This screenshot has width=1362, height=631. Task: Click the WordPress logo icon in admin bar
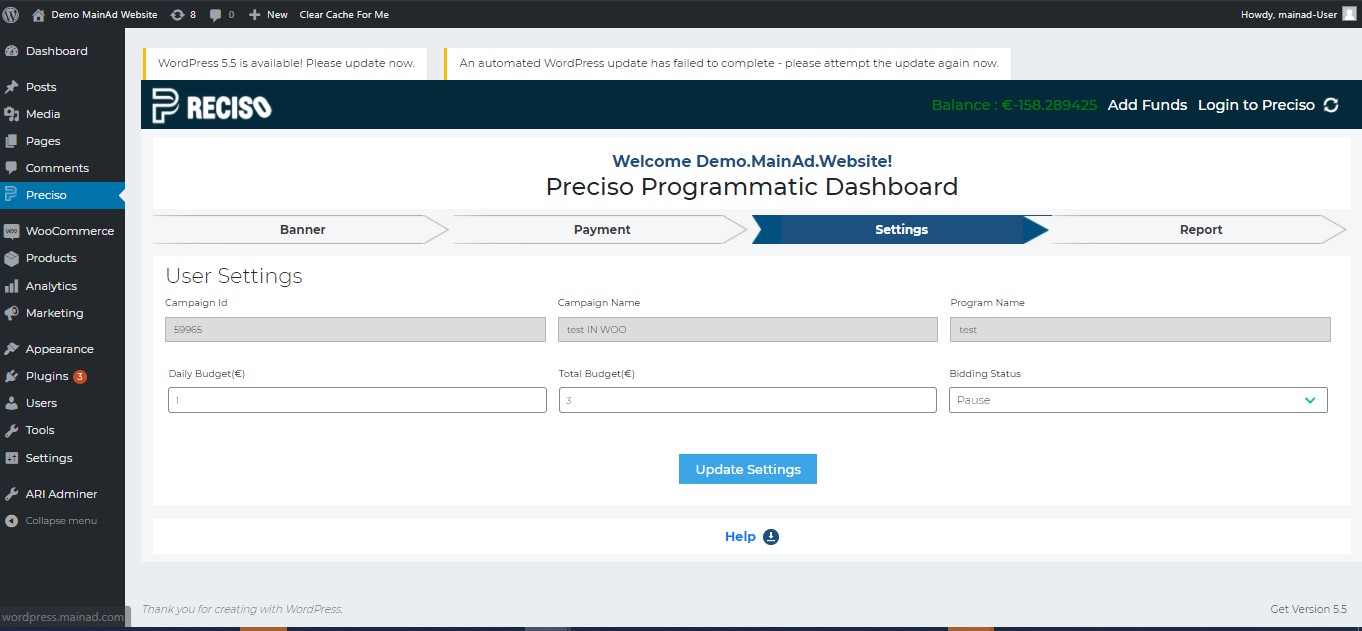(x=11, y=14)
